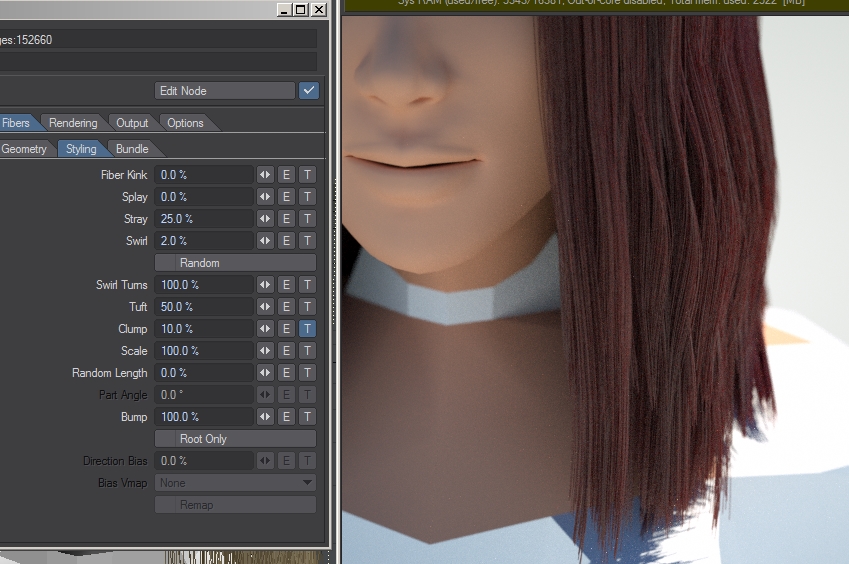
Task: Click the Stray 25.0 % value field
Action: (x=204, y=219)
